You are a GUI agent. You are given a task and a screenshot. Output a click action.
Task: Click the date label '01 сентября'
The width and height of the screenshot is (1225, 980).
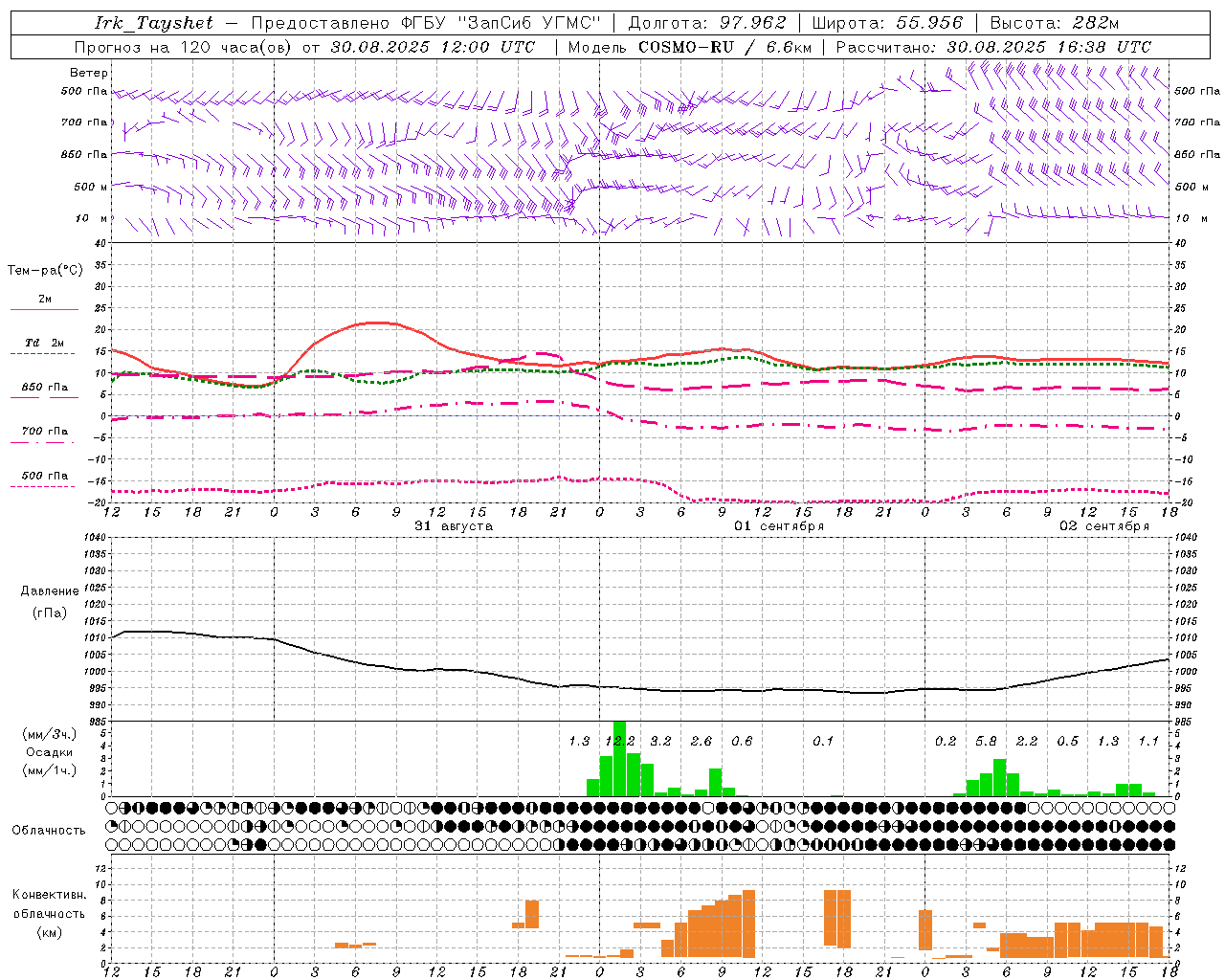pos(779,526)
